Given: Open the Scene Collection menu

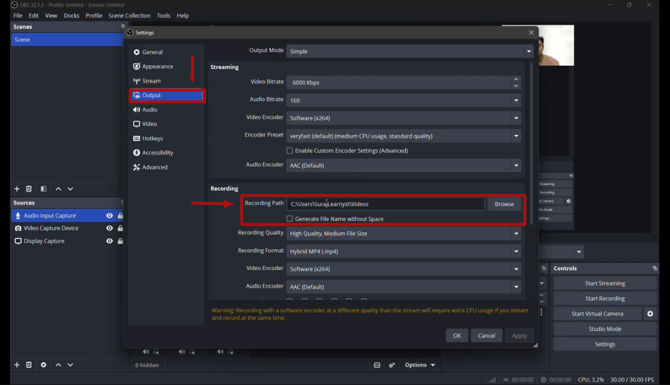Looking at the screenshot, I should 129,15.
